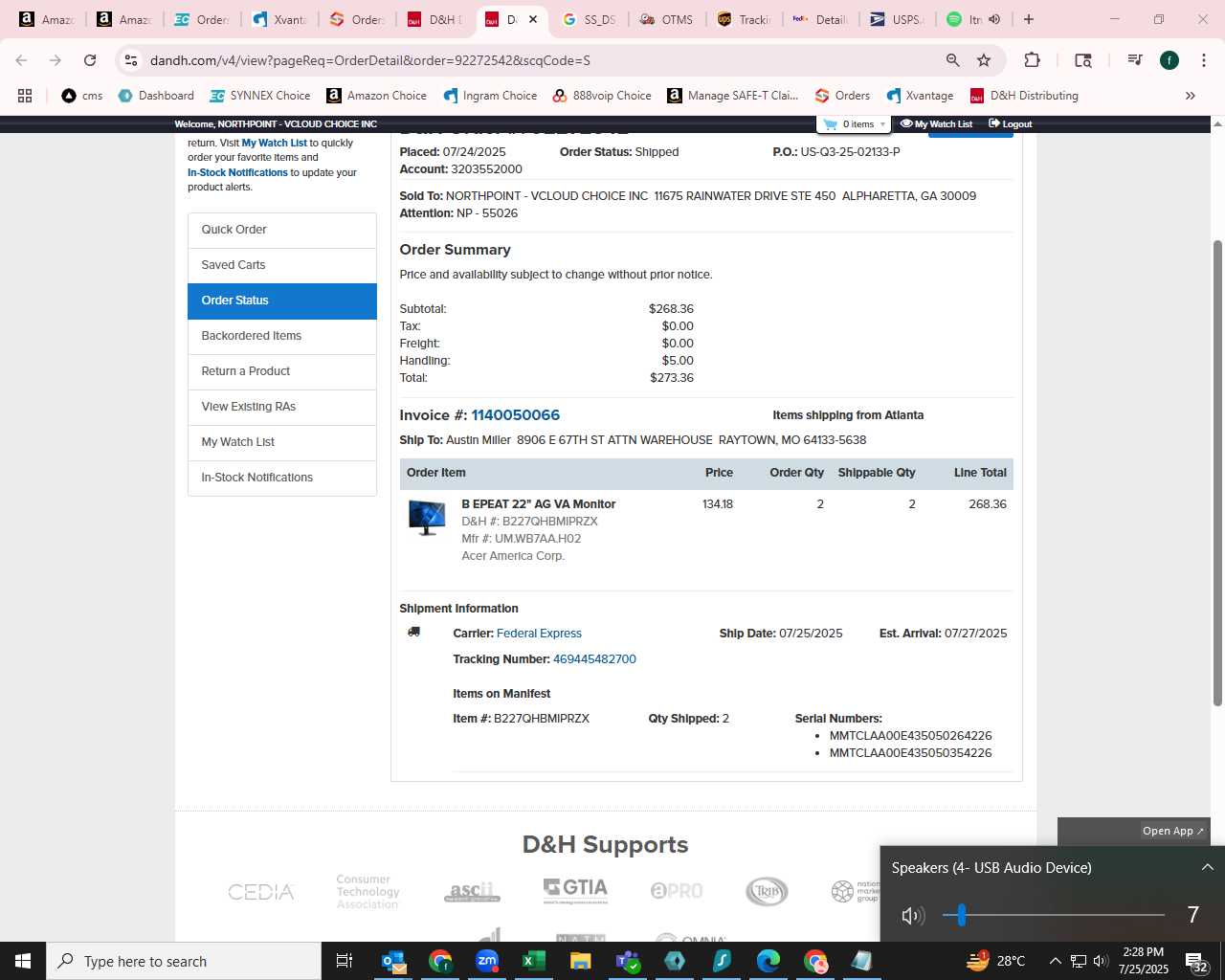The image size is (1225, 980).
Task: Open the SYNNEX Choice bookmark
Action: 260,96
